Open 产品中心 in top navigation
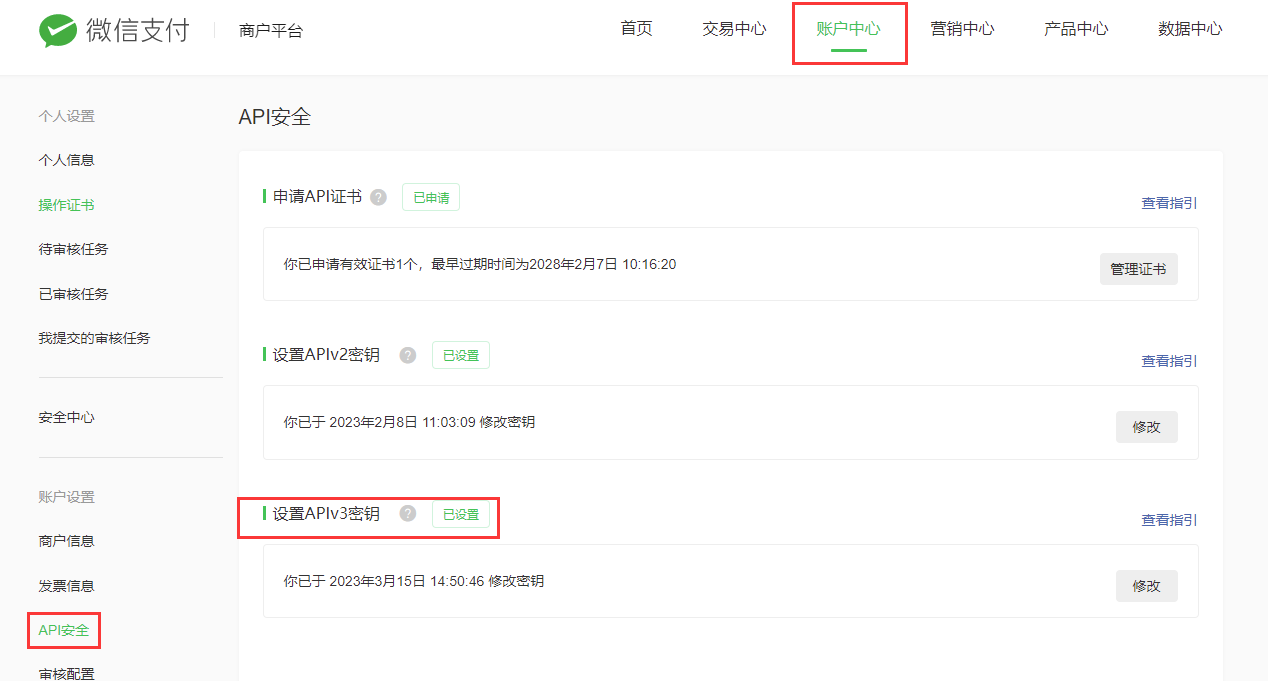The width and height of the screenshot is (1268, 681). (x=1076, y=29)
